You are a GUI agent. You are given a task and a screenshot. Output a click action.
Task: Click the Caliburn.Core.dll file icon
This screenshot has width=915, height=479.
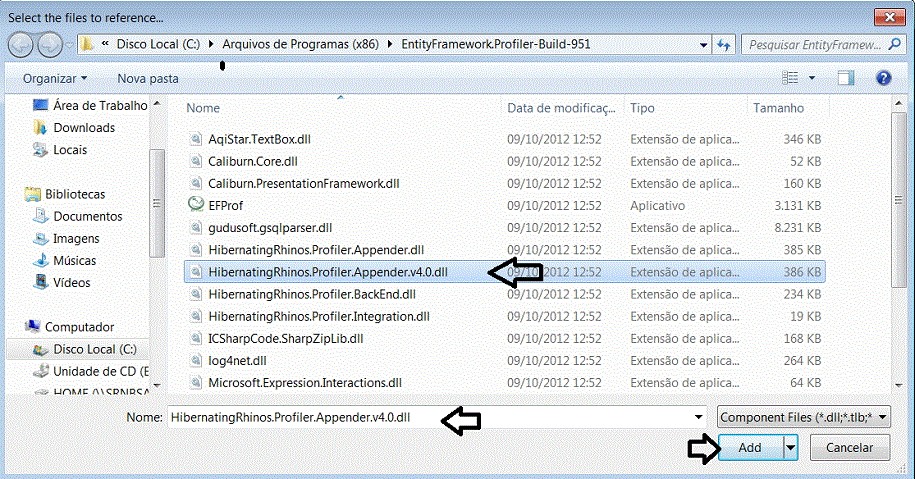[x=196, y=162]
